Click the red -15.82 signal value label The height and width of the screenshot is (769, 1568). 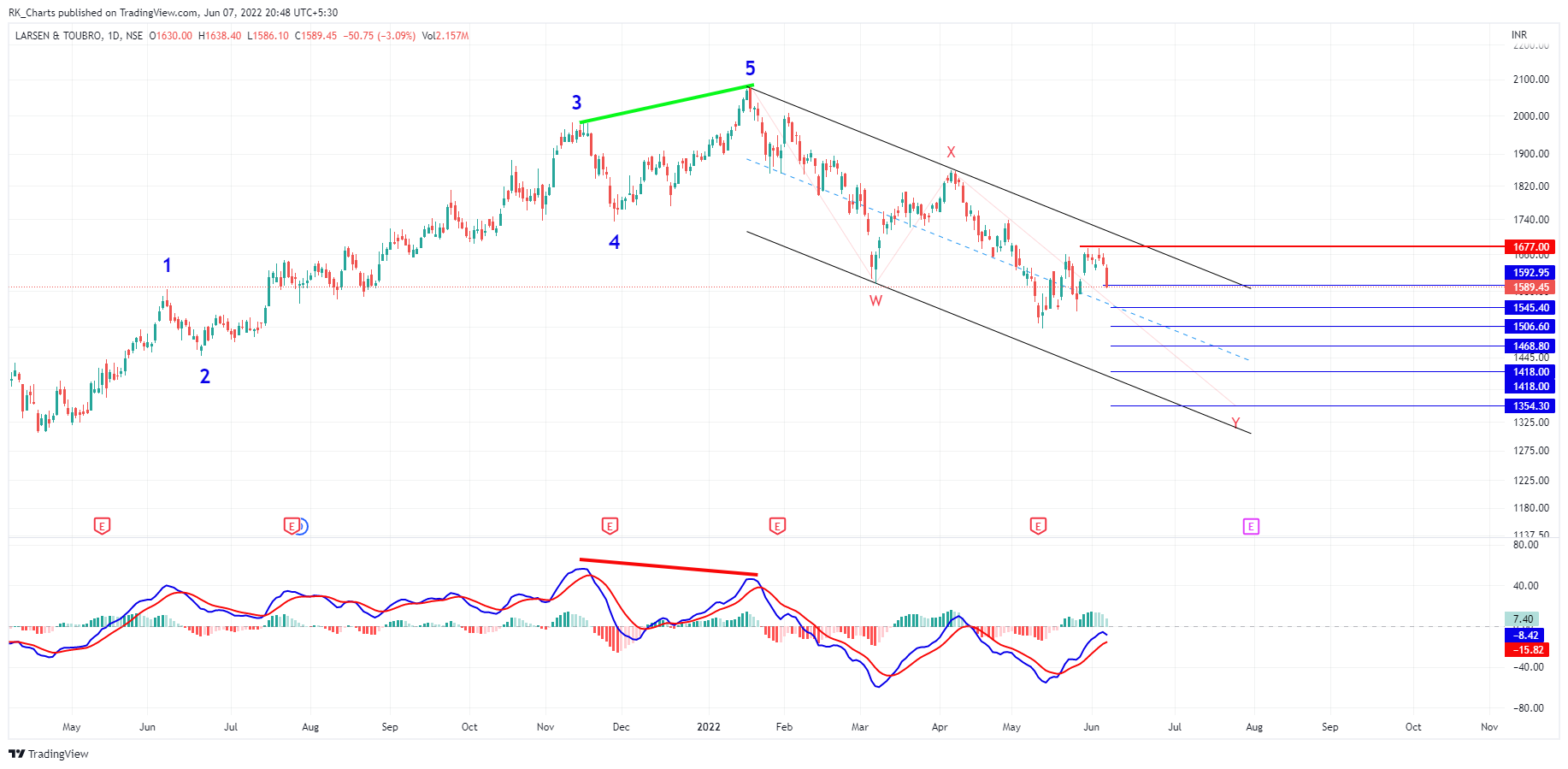1527,650
